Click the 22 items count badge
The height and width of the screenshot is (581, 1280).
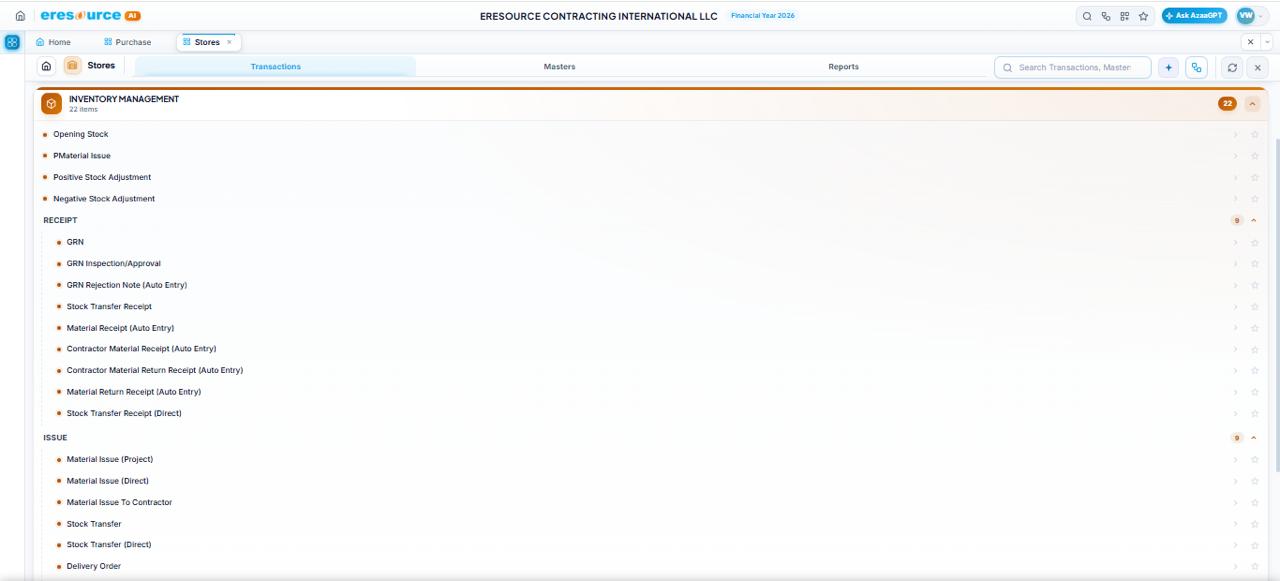pyautogui.click(x=1227, y=104)
